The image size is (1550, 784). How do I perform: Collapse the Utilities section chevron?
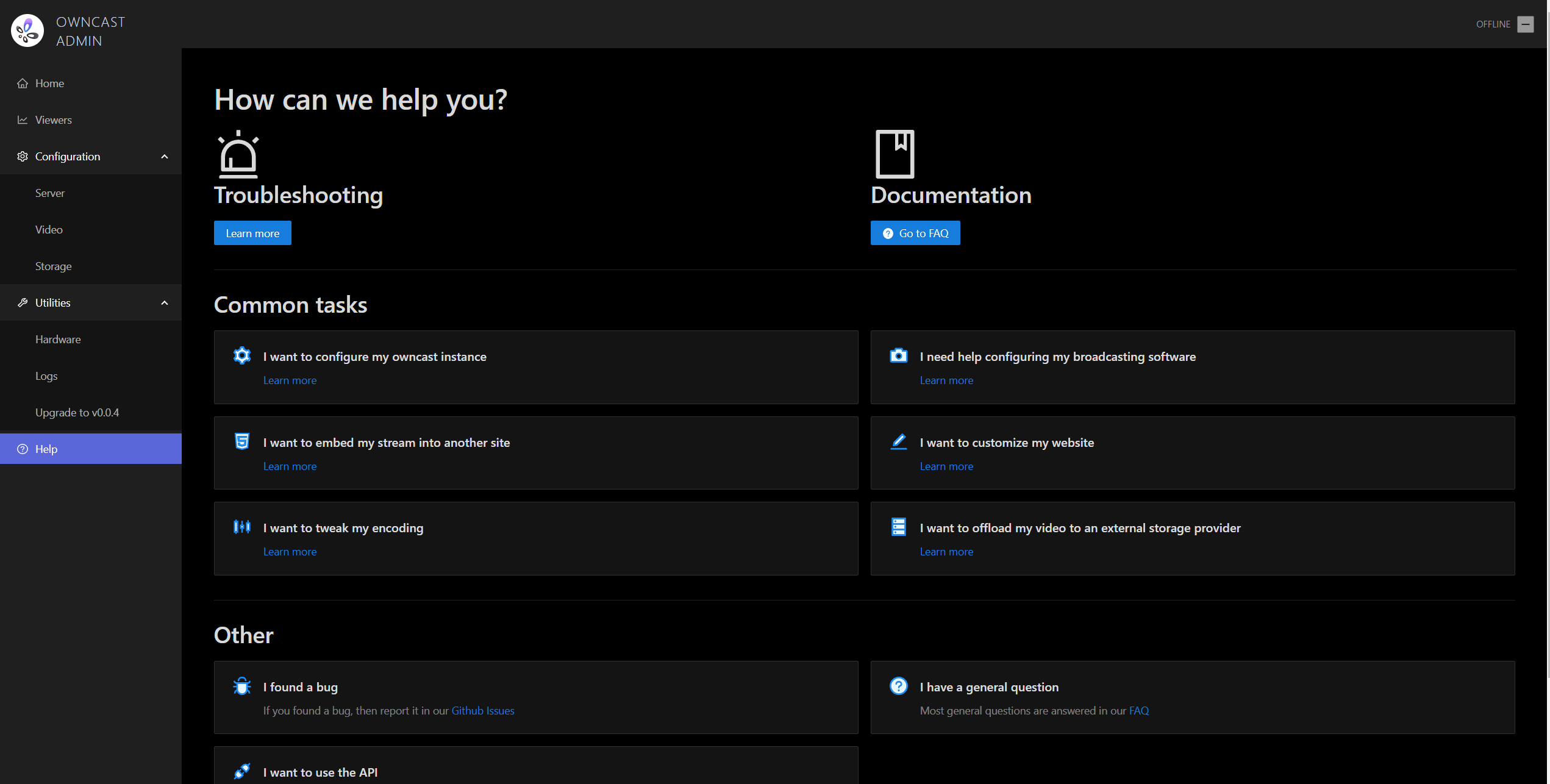(163, 302)
